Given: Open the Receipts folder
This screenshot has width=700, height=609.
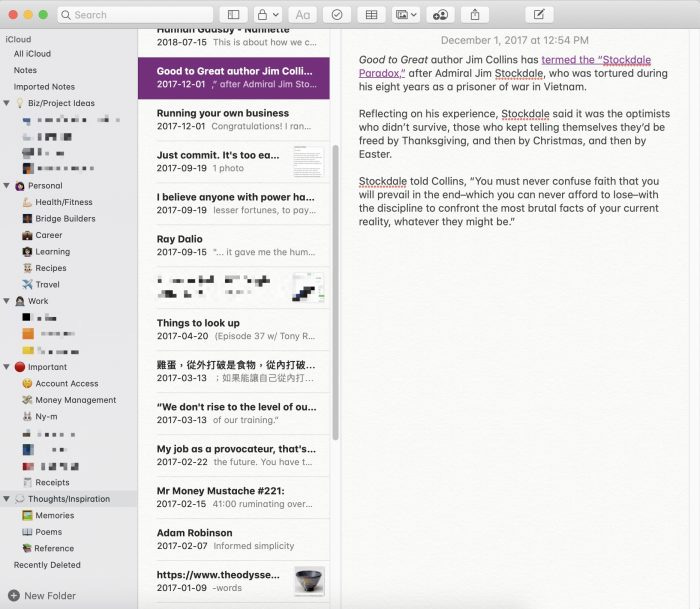Looking at the screenshot, I should tap(52, 482).
